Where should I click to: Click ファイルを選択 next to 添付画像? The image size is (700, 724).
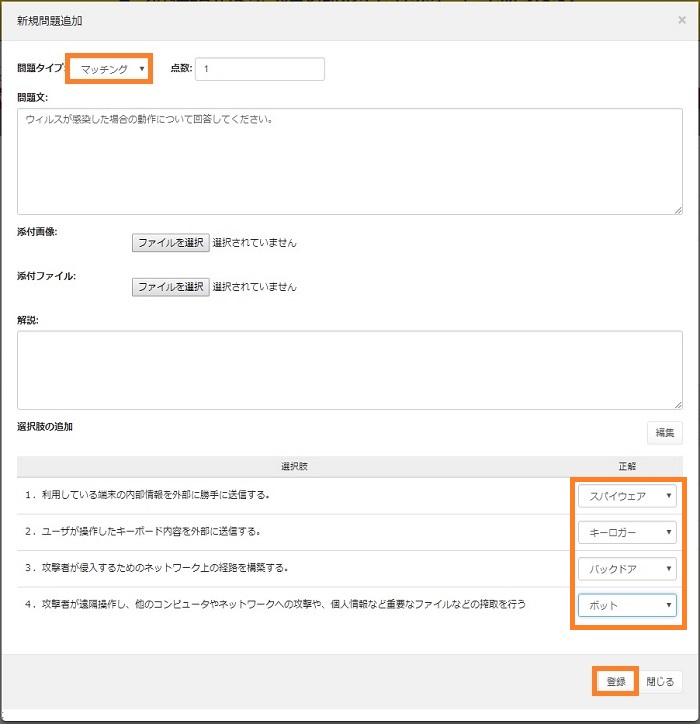(171, 242)
